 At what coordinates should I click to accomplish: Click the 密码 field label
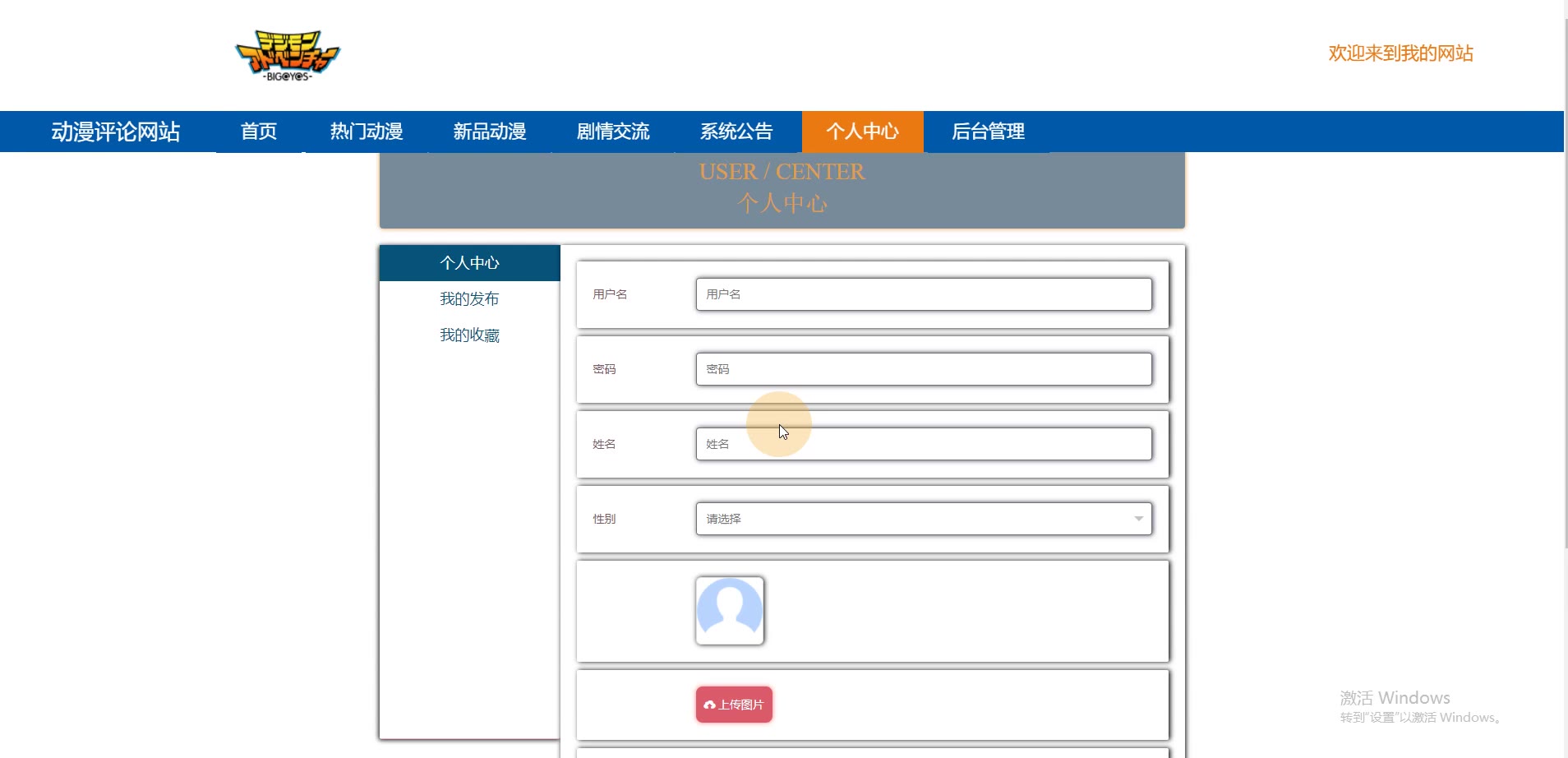tap(604, 369)
